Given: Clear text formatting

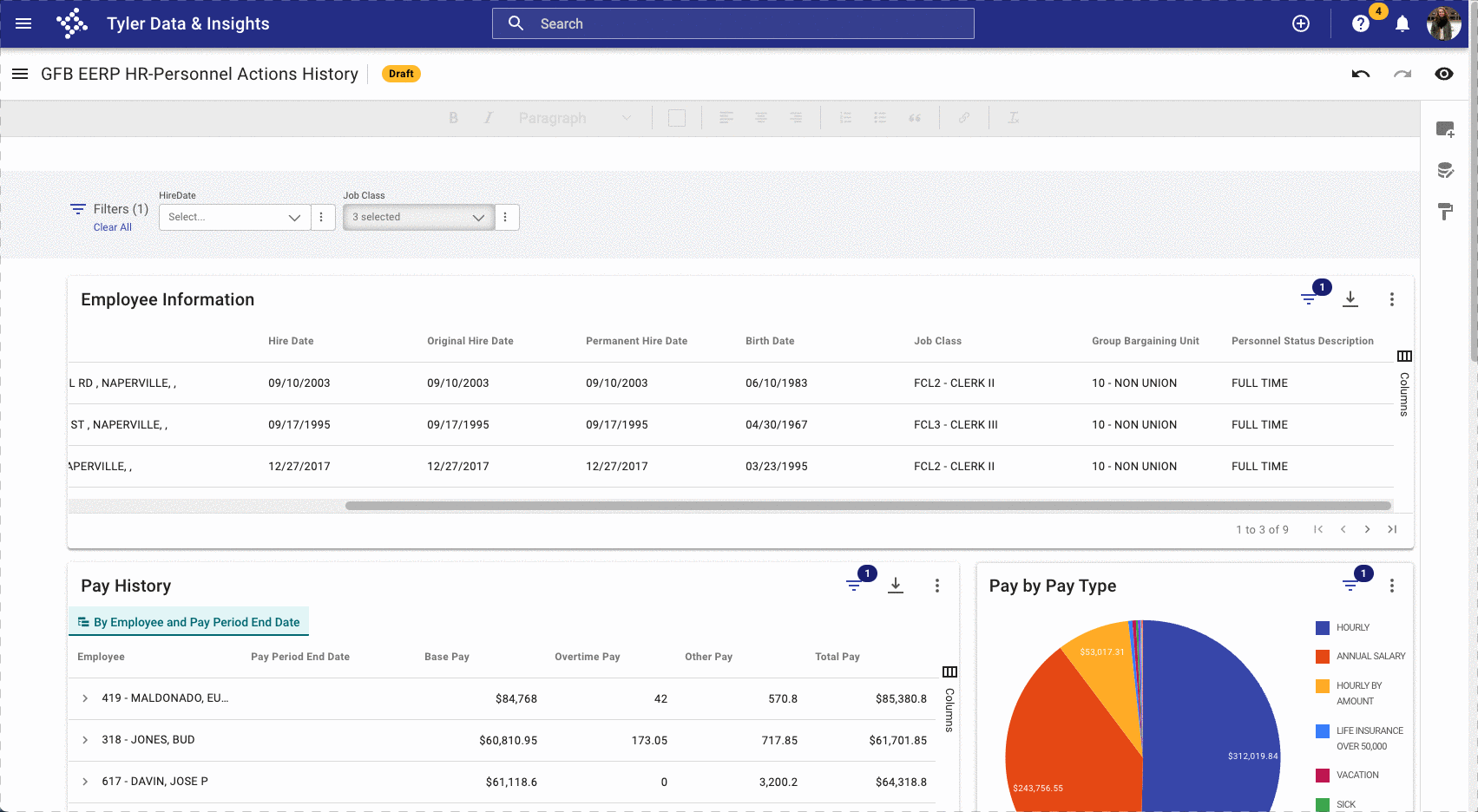Looking at the screenshot, I should click(1014, 118).
